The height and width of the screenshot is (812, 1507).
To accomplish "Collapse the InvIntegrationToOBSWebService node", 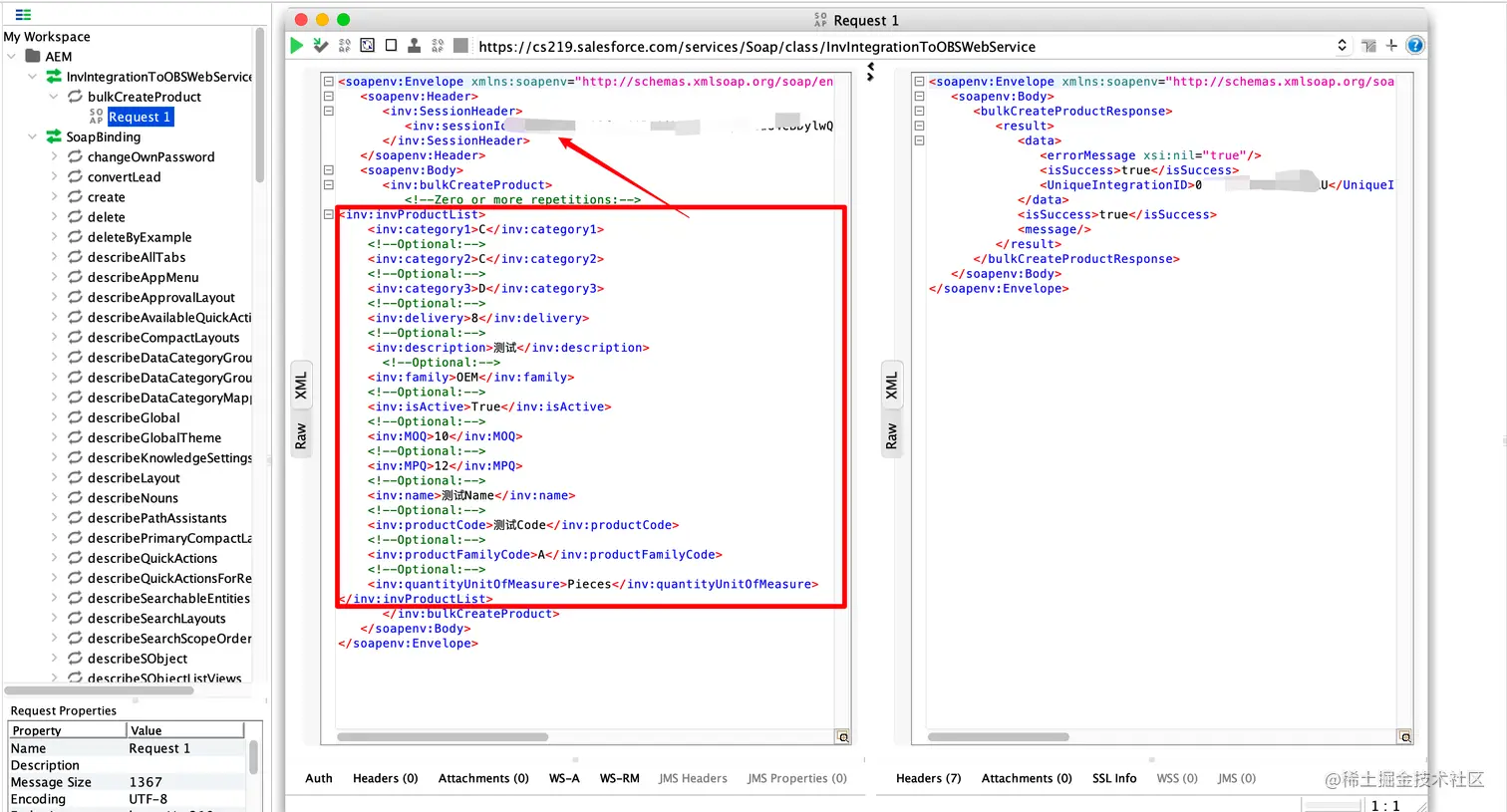I will [33, 77].
